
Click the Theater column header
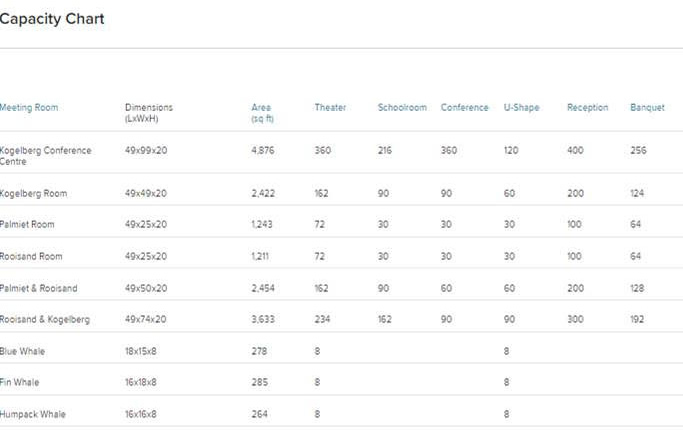coord(330,108)
